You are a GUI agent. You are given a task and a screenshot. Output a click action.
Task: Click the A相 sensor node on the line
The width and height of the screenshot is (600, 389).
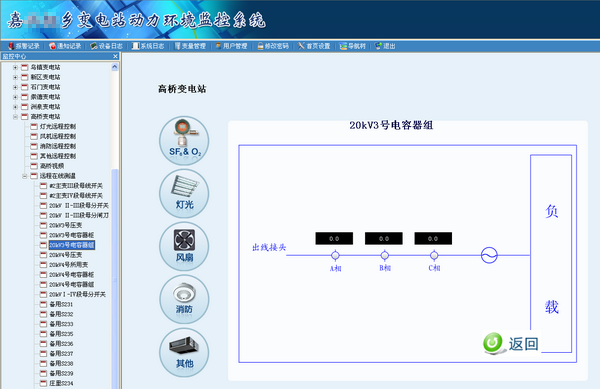[x=335, y=255]
